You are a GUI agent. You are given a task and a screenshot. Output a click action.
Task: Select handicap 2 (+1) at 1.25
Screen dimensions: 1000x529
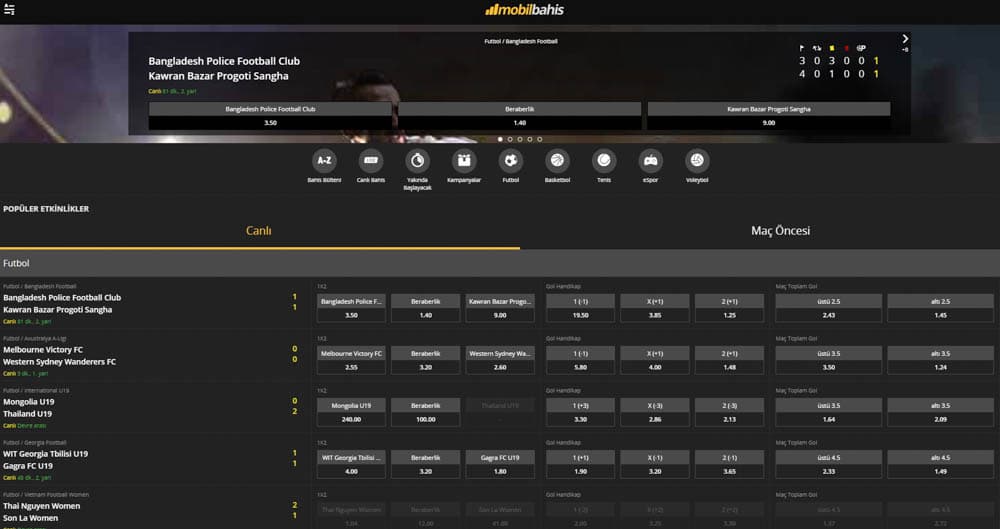tap(730, 308)
